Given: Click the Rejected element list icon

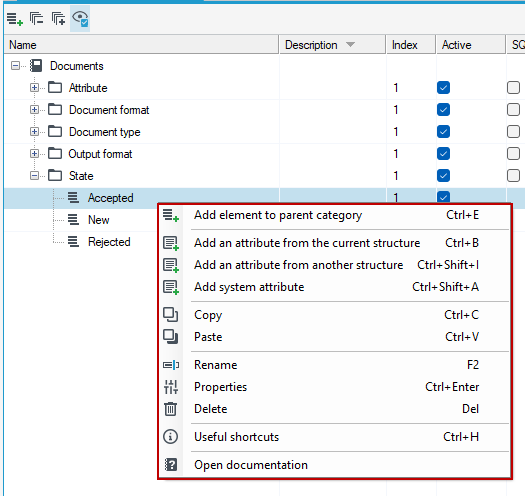Looking at the screenshot, I should click(x=73, y=241).
